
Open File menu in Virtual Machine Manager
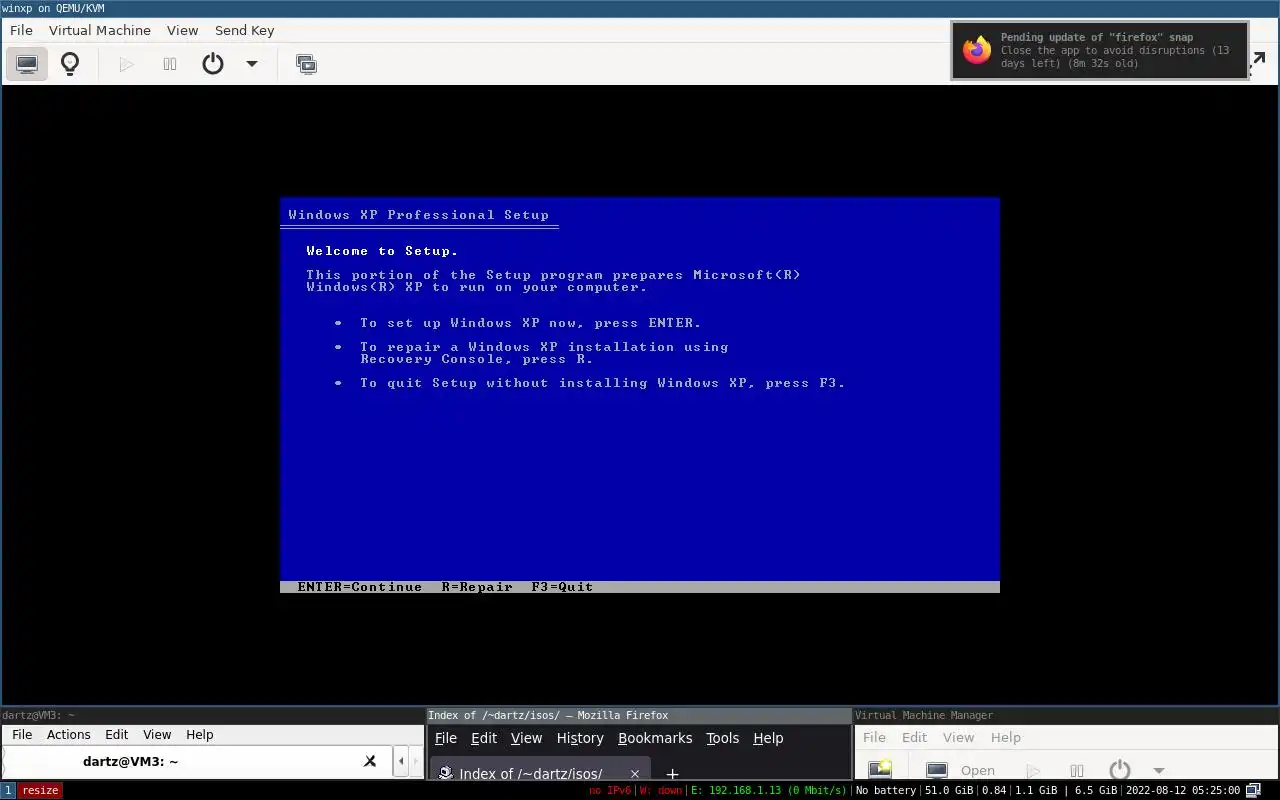(x=874, y=737)
